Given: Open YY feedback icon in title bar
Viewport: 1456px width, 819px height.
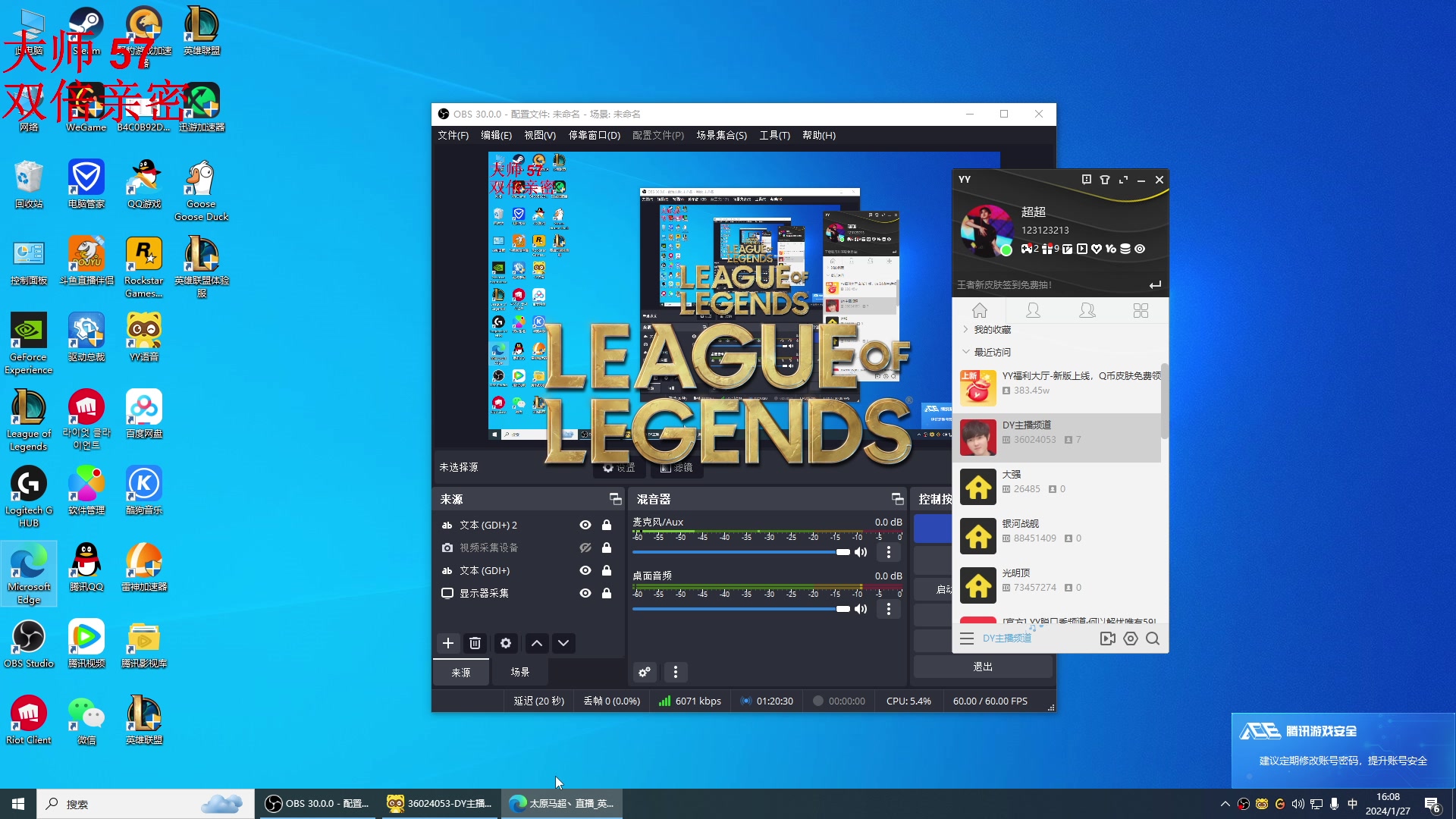Looking at the screenshot, I should pyautogui.click(x=1087, y=180).
